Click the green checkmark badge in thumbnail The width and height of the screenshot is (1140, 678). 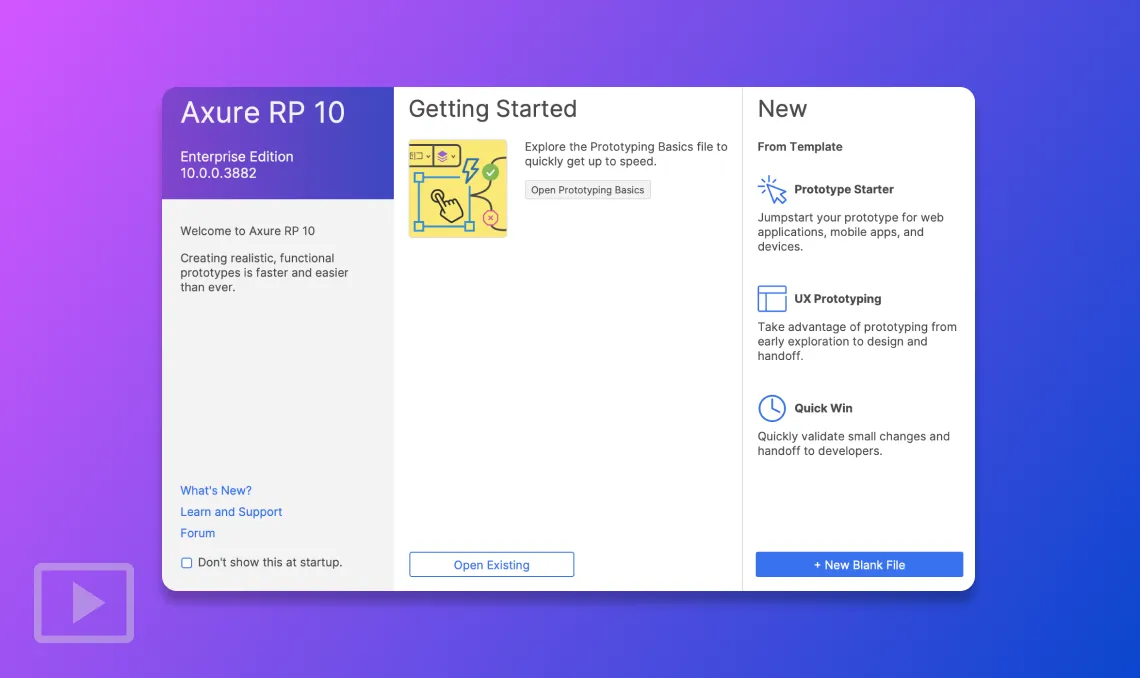click(x=490, y=172)
